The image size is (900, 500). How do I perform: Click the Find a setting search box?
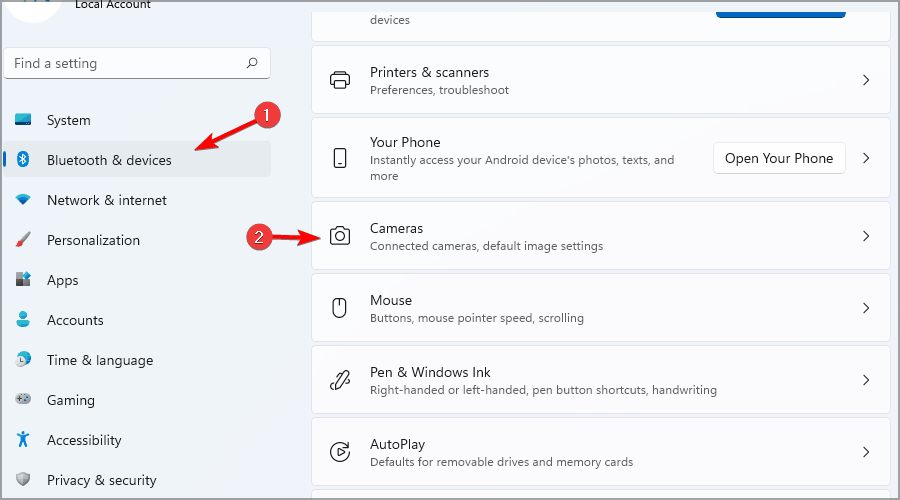pos(137,63)
